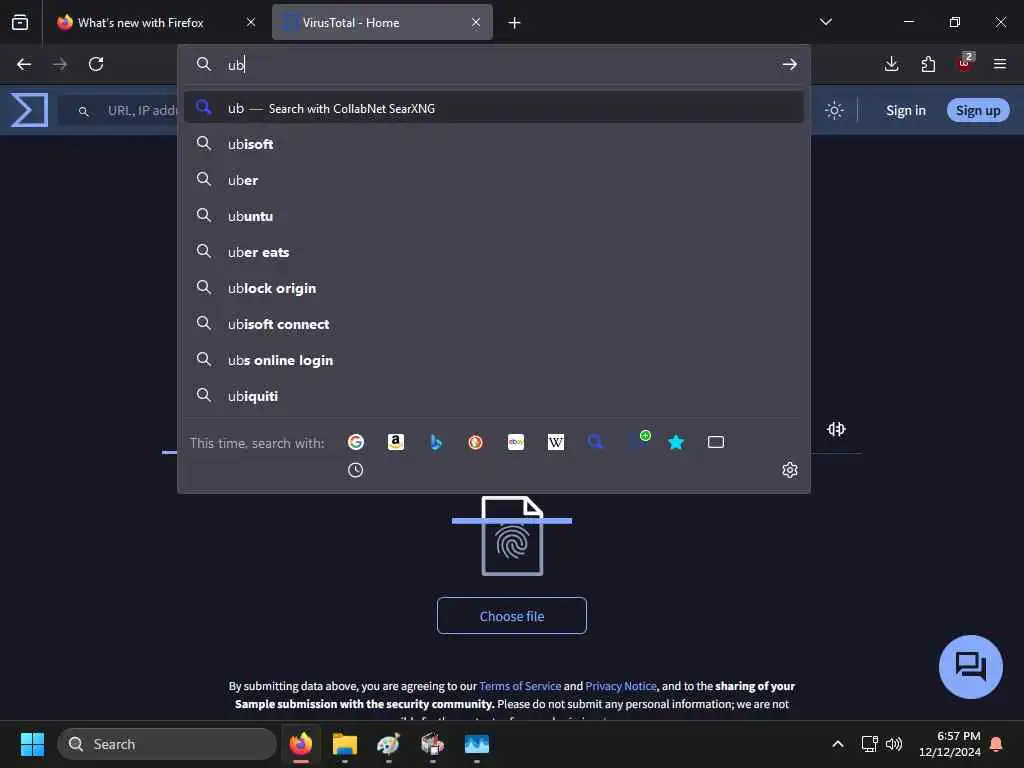Go back to the previous page
Image resolution: width=1024 pixels, height=768 pixels.
pos(24,64)
